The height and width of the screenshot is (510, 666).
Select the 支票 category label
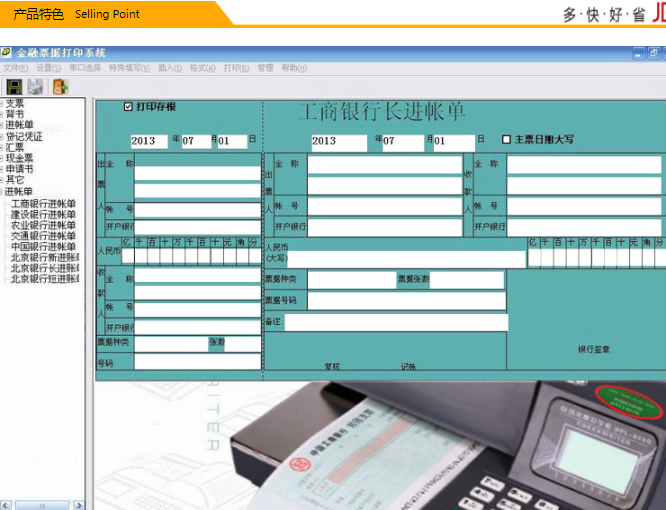pos(15,103)
